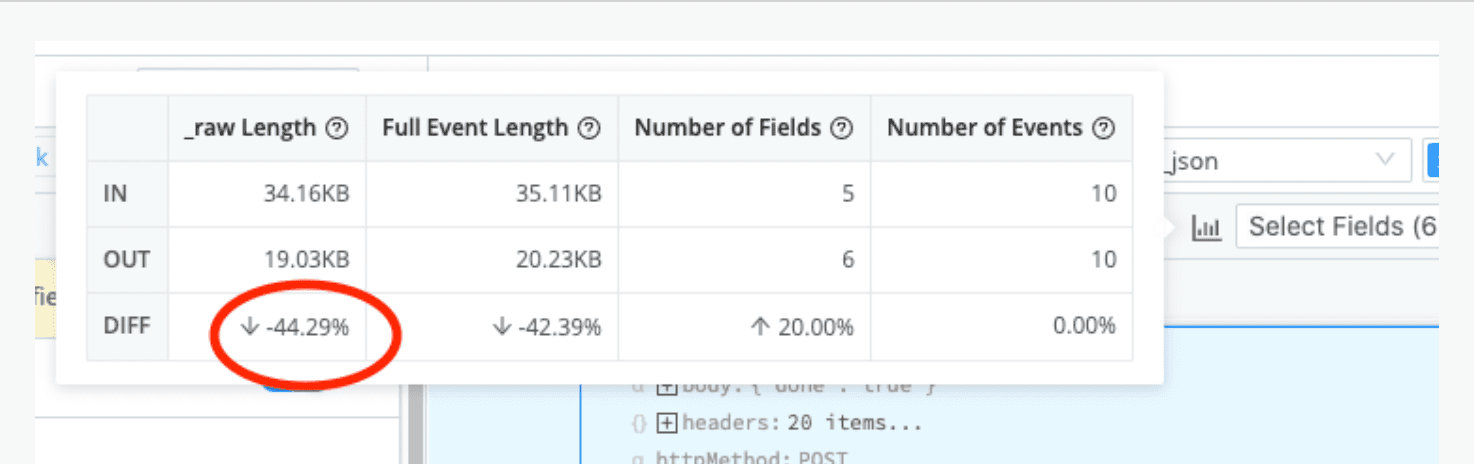Open the Select Fields dropdown

tap(1340, 227)
